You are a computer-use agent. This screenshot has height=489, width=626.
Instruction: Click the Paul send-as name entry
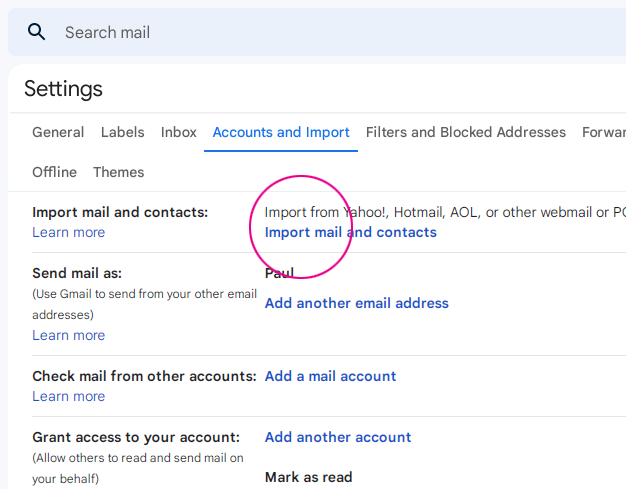(279, 273)
